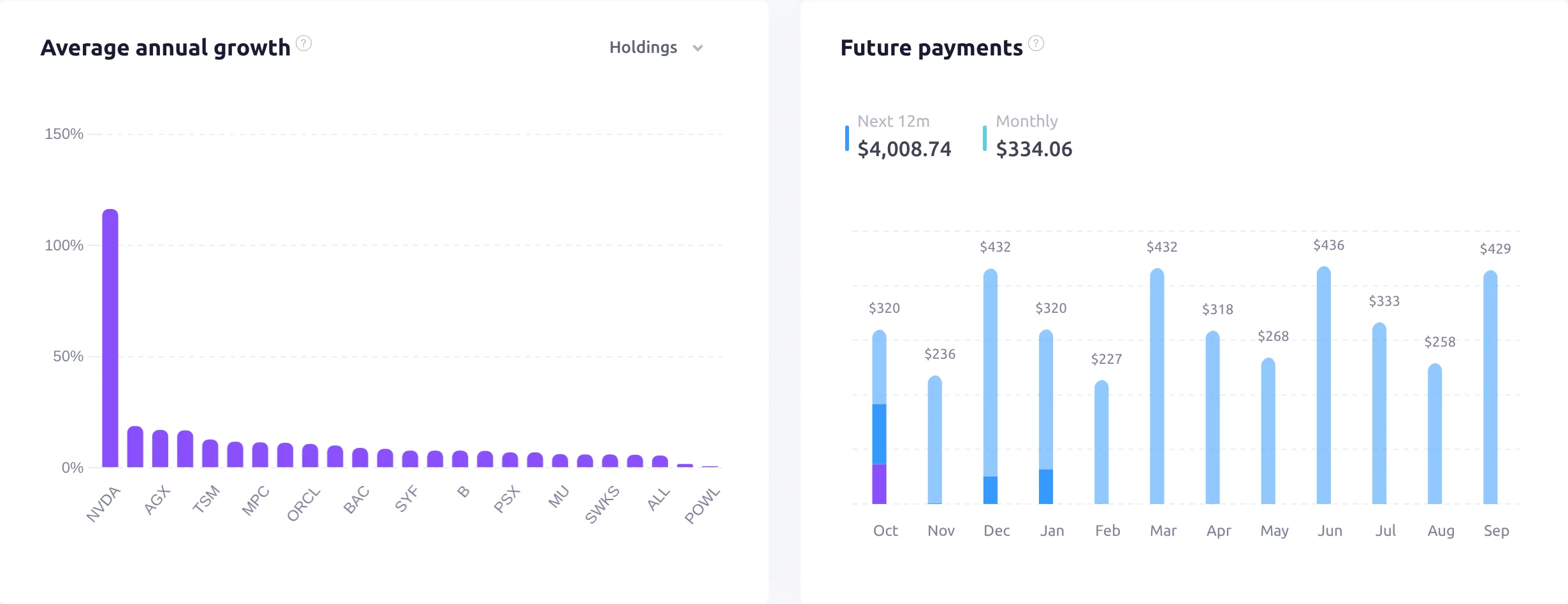Select the May $268 payments bar

coord(1268,431)
